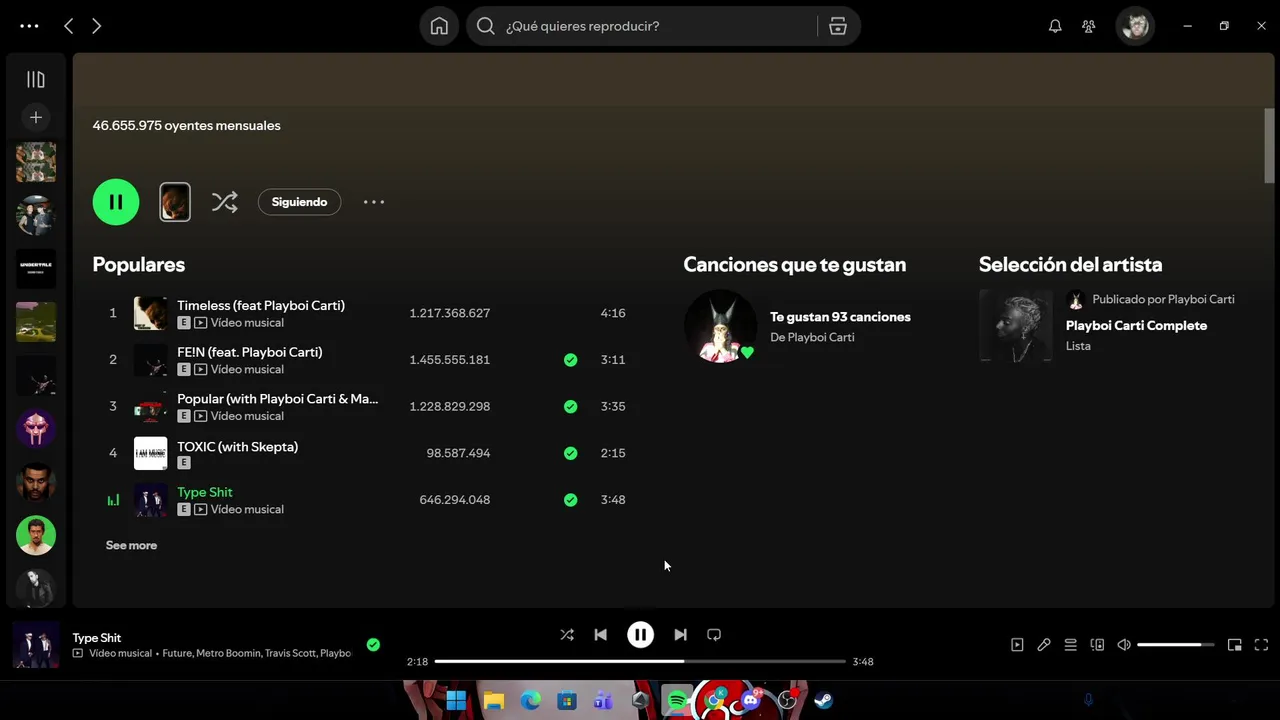The height and width of the screenshot is (720, 1280).
Task: Mute with the speaker volume icon
Action: pyautogui.click(x=1124, y=645)
